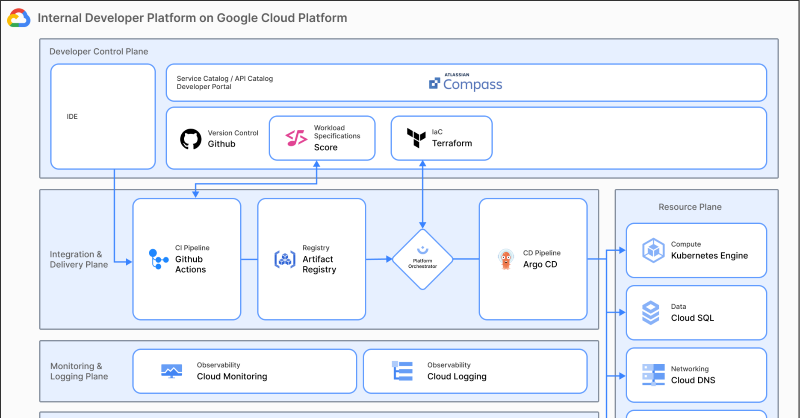Click the Cloud Monitoring label
Image resolution: width=800 pixels, height=418 pixels.
(232, 376)
